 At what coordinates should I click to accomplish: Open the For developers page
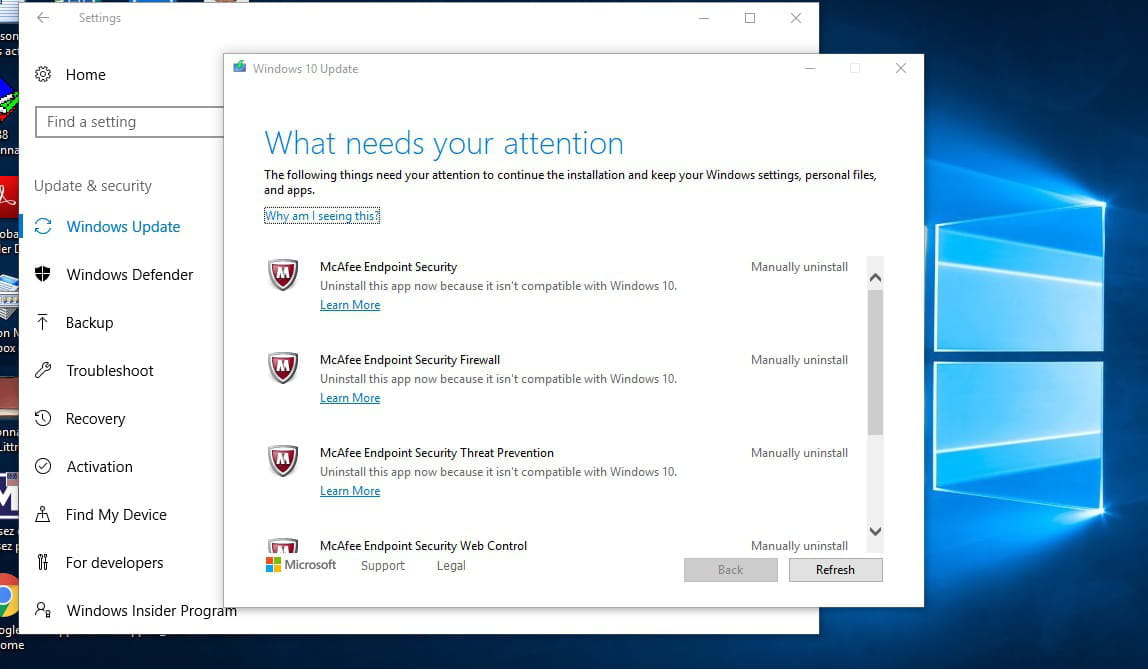[114, 563]
